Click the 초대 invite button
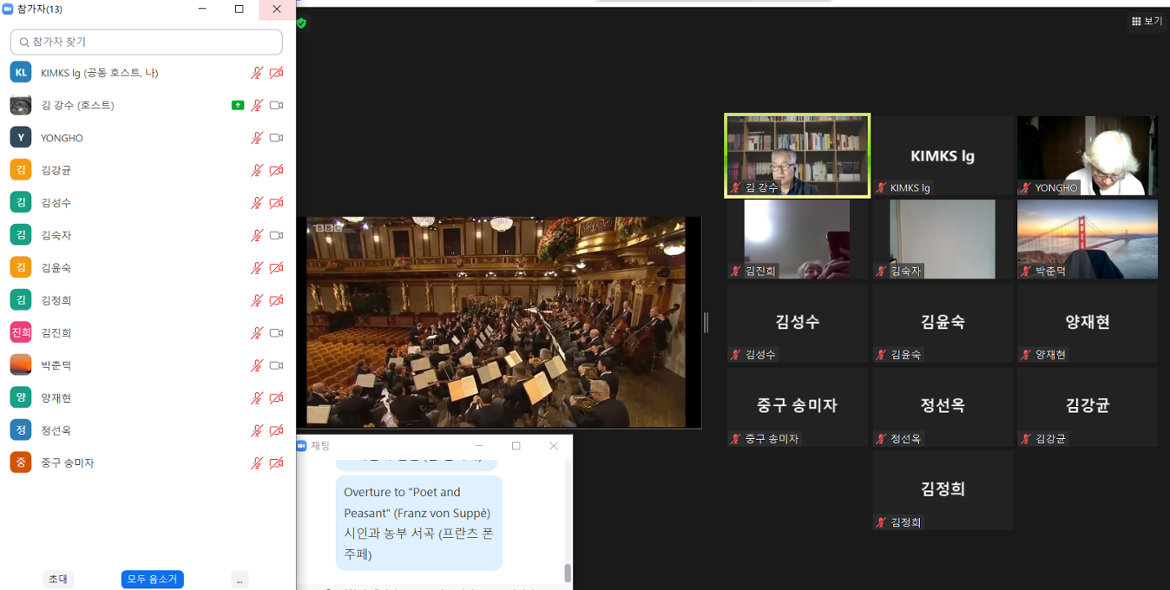Viewport: 1170px width, 590px height. 59,579
